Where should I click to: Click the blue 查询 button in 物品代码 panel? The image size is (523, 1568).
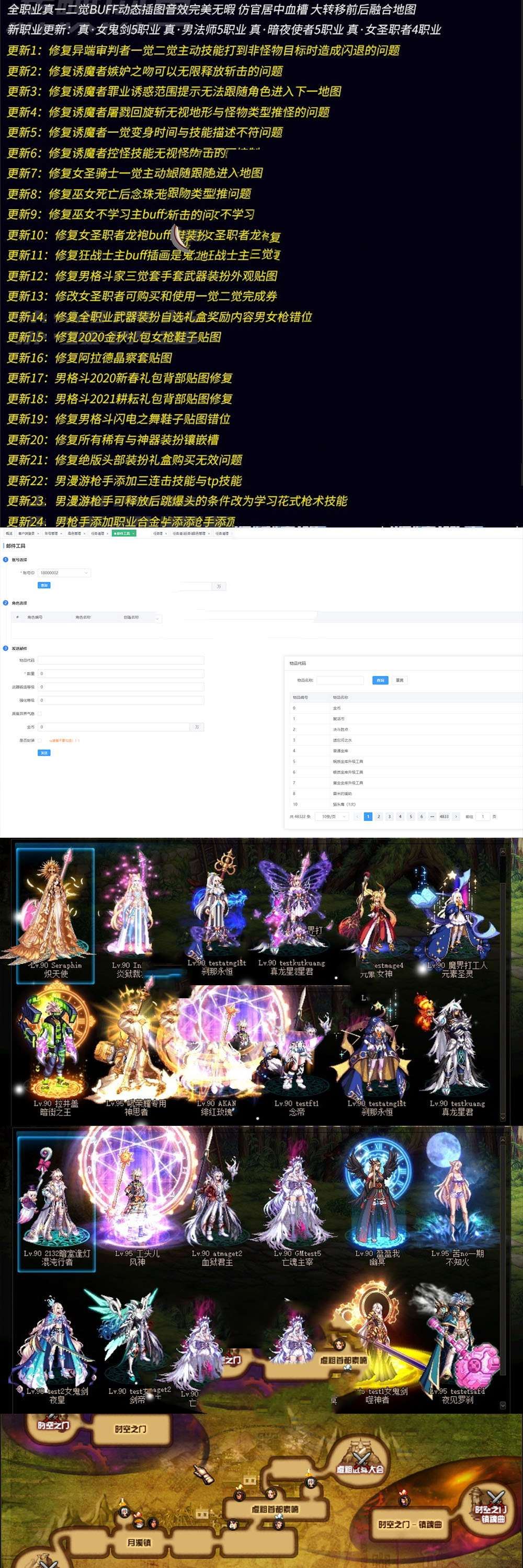pos(380,680)
